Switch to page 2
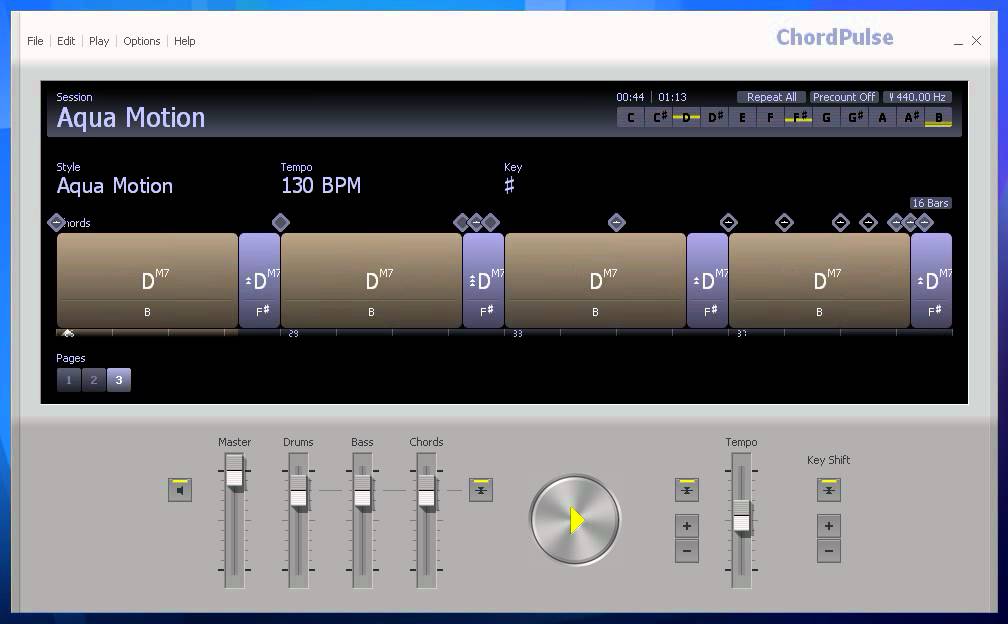 pyautogui.click(x=94, y=380)
